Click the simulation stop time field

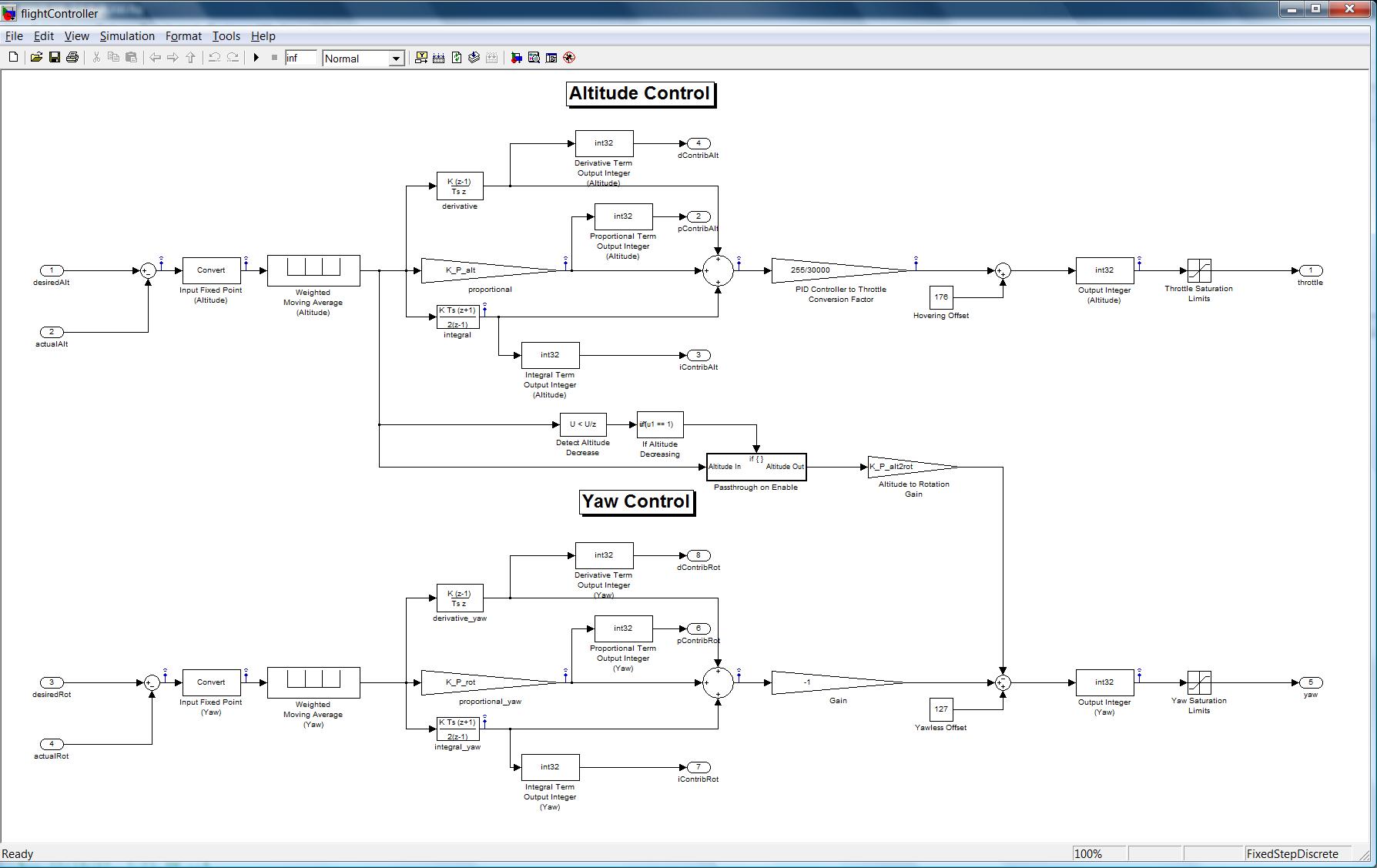pos(300,59)
